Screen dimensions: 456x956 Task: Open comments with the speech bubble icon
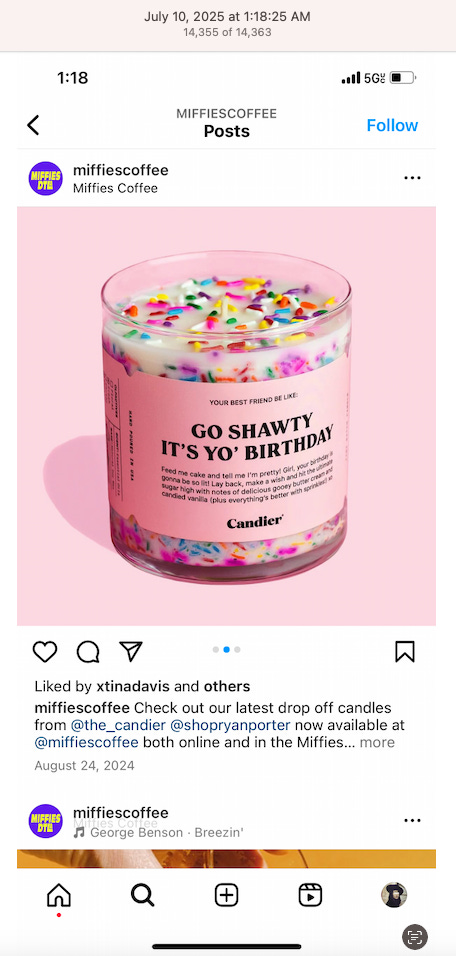[x=88, y=652]
